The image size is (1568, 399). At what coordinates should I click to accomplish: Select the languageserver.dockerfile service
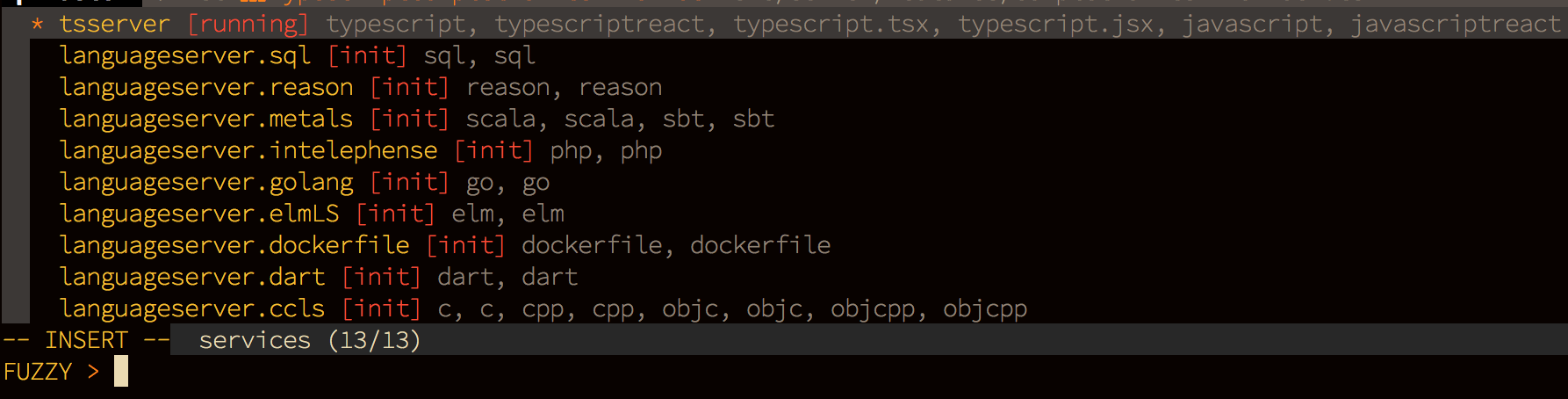click(798, 245)
